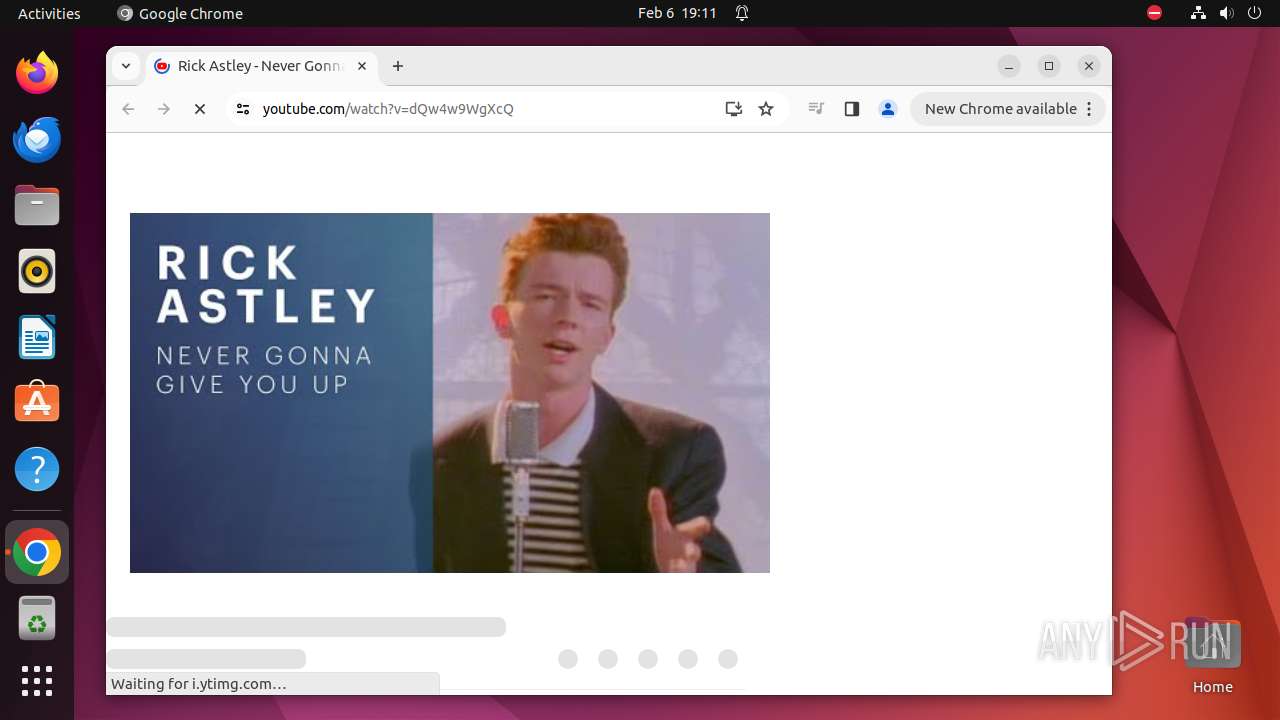Stop loading the page
This screenshot has width=1280, height=720.
[200, 109]
